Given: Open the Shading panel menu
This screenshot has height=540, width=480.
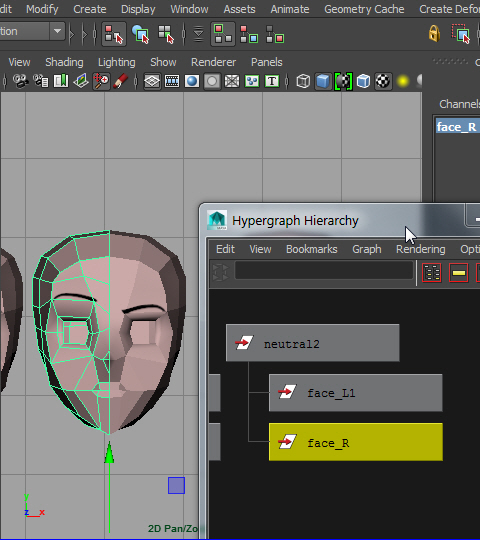Looking at the screenshot, I should click(64, 62).
